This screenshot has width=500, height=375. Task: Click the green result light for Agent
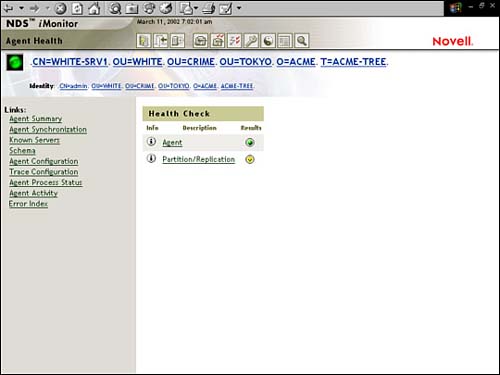250,142
